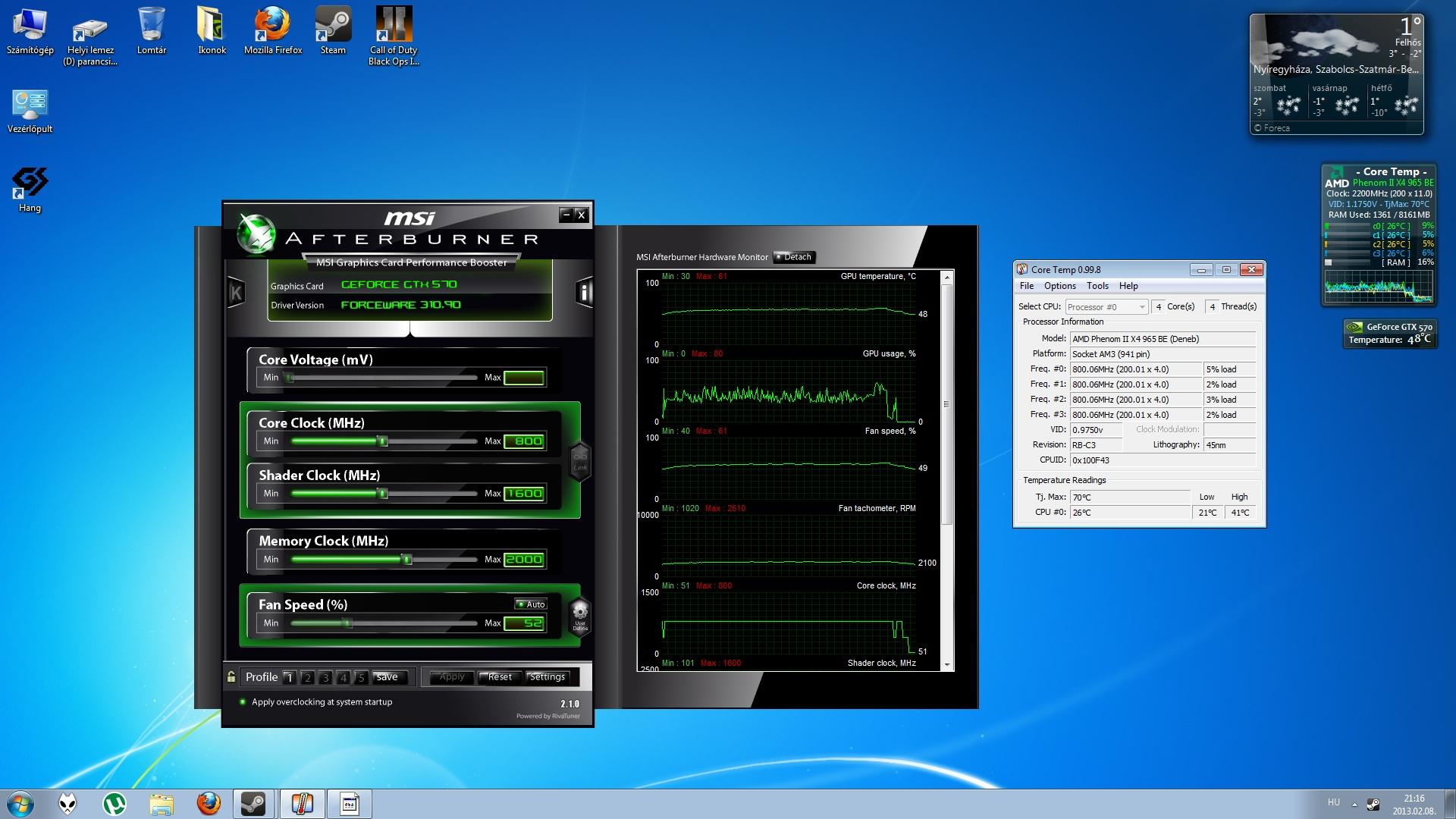Open Afterburner Settings
This screenshot has height=819, width=1456.
tap(548, 677)
